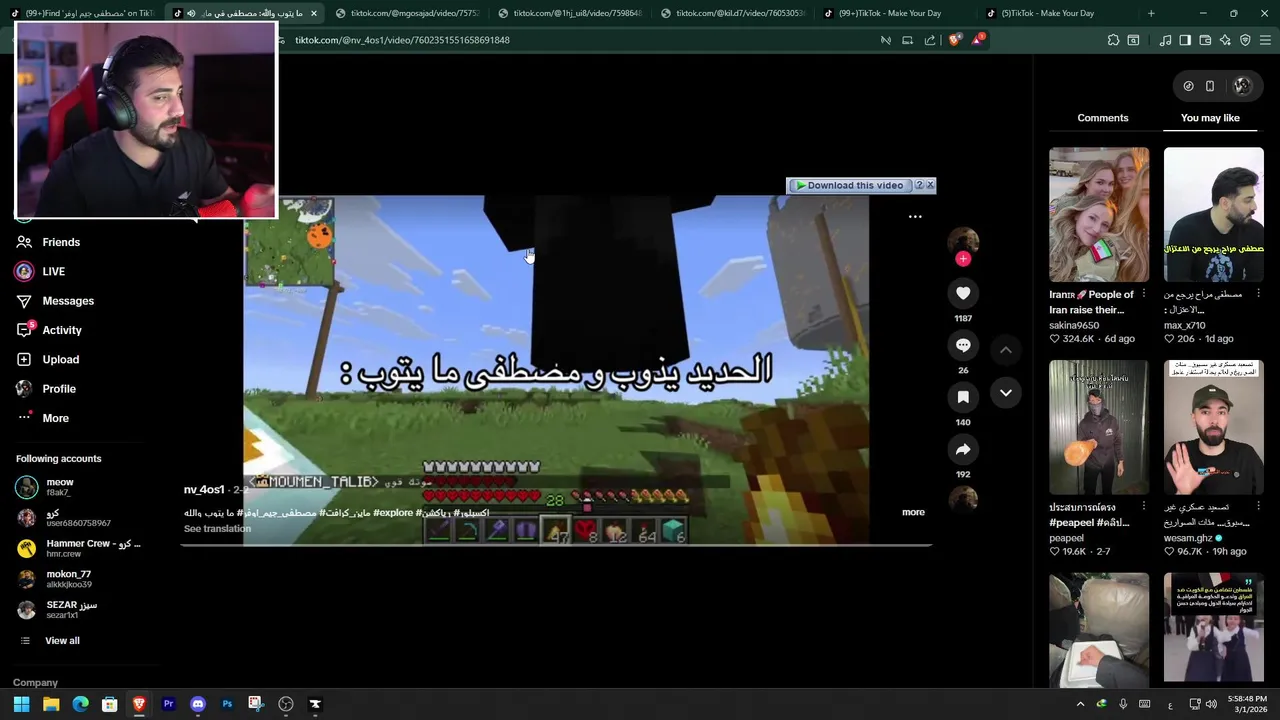The image size is (1280, 720).
Task: Close the Download this video overlay bar
Action: 930,185
